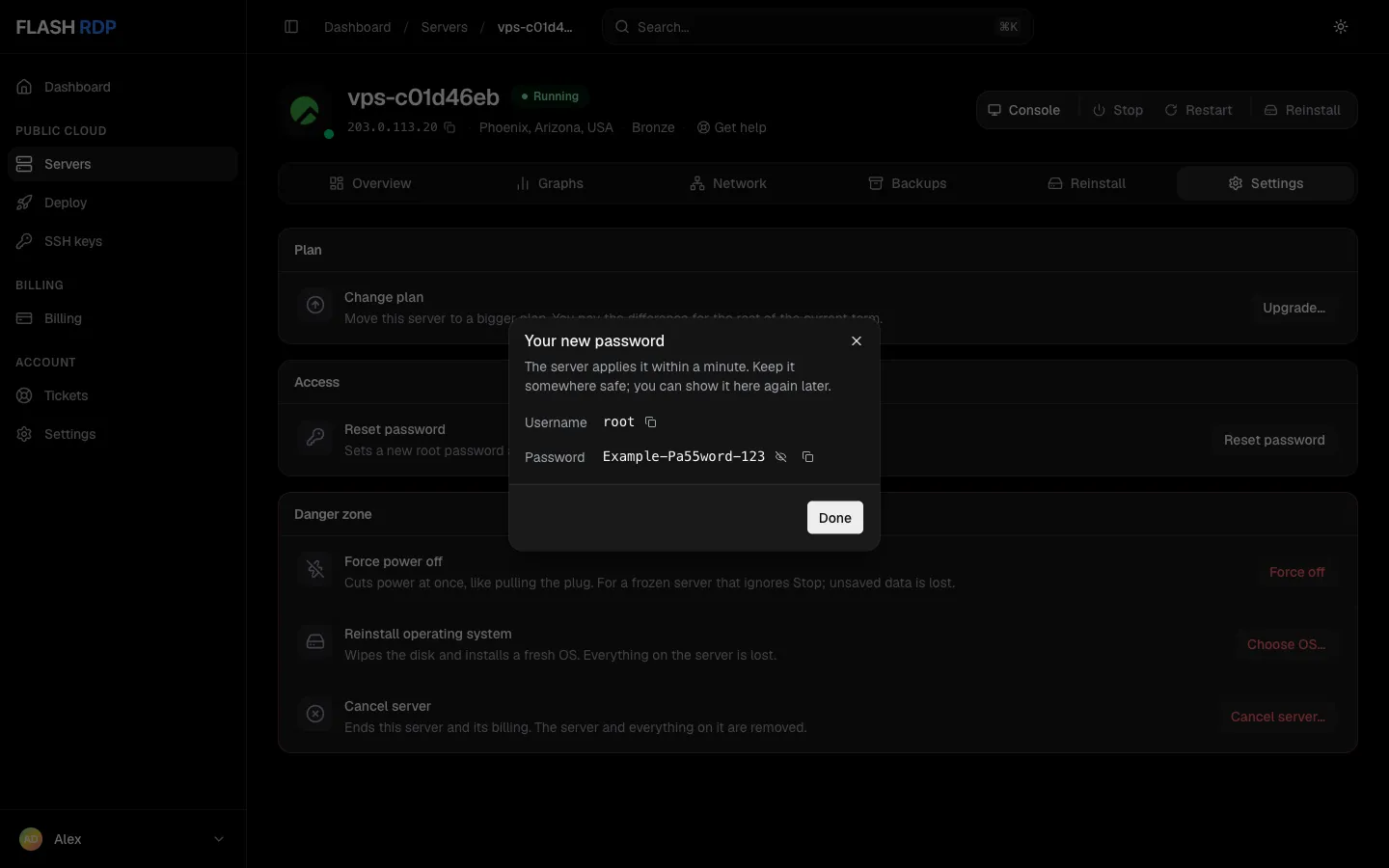Click the Cancel server button
This screenshot has width=1389, height=868.
click(x=1277, y=717)
